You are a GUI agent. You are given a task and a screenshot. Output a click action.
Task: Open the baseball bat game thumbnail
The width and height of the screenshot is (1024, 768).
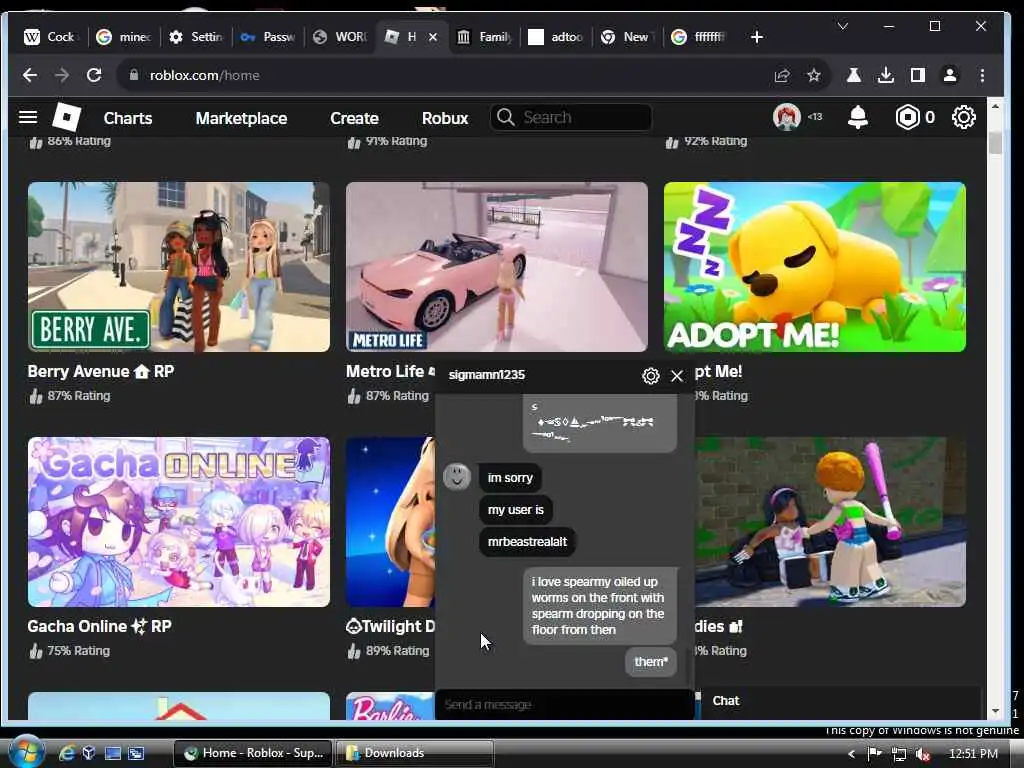(x=830, y=522)
